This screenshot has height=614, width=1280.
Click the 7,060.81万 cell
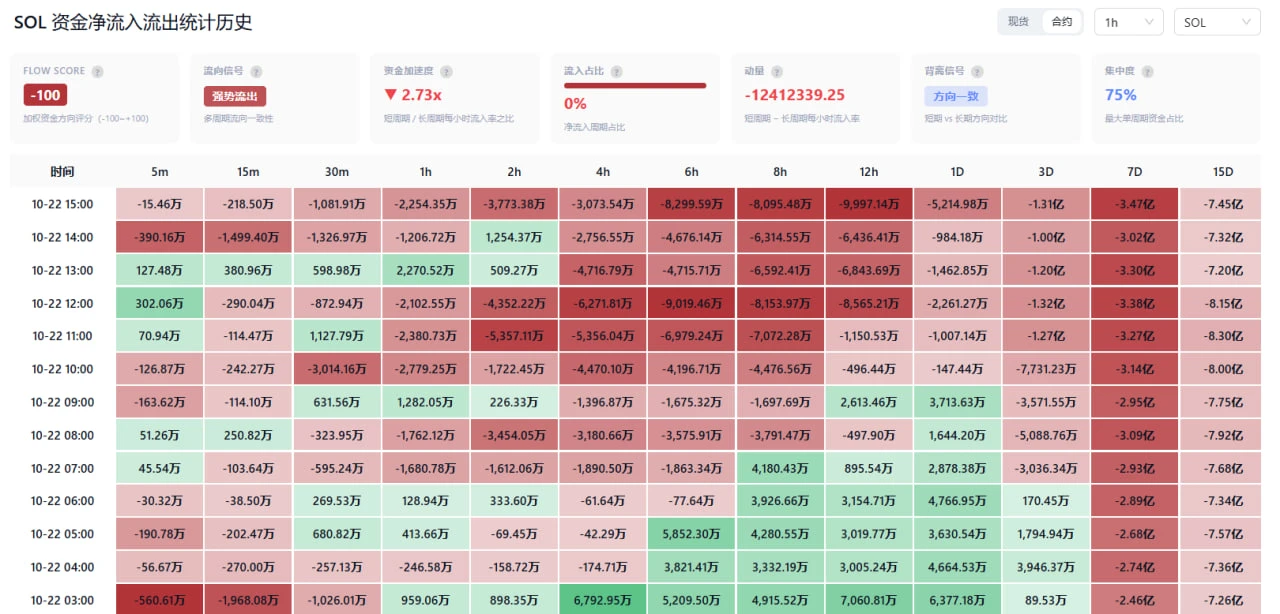(x=869, y=600)
